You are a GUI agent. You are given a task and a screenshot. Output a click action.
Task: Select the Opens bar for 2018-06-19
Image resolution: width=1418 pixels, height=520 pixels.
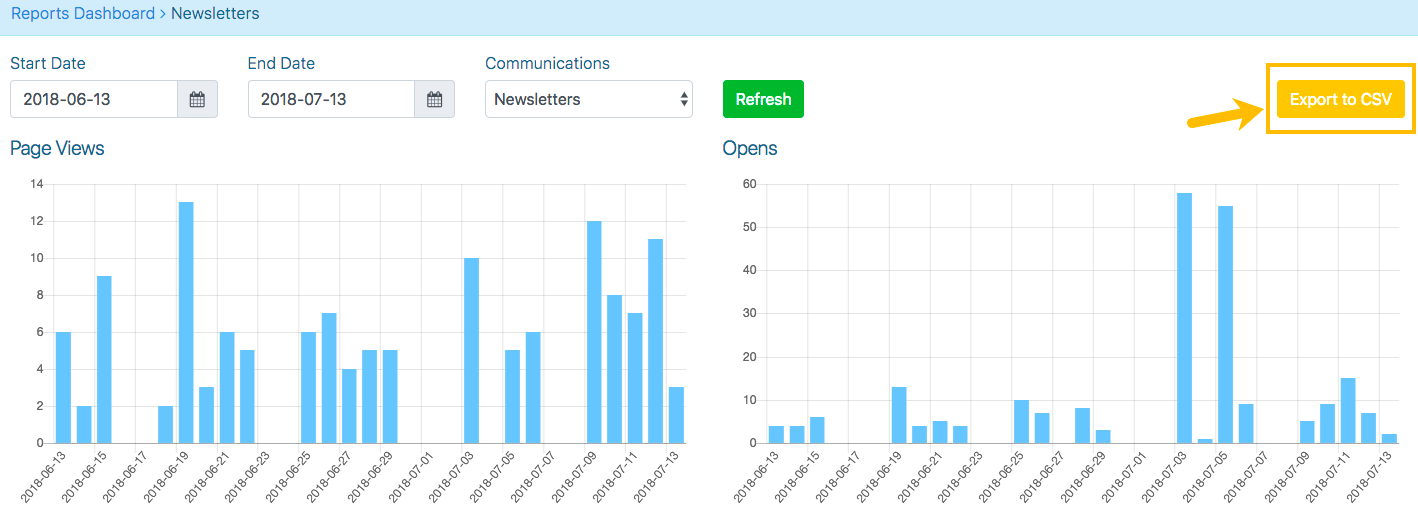pyautogui.click(x=899, y=415)
